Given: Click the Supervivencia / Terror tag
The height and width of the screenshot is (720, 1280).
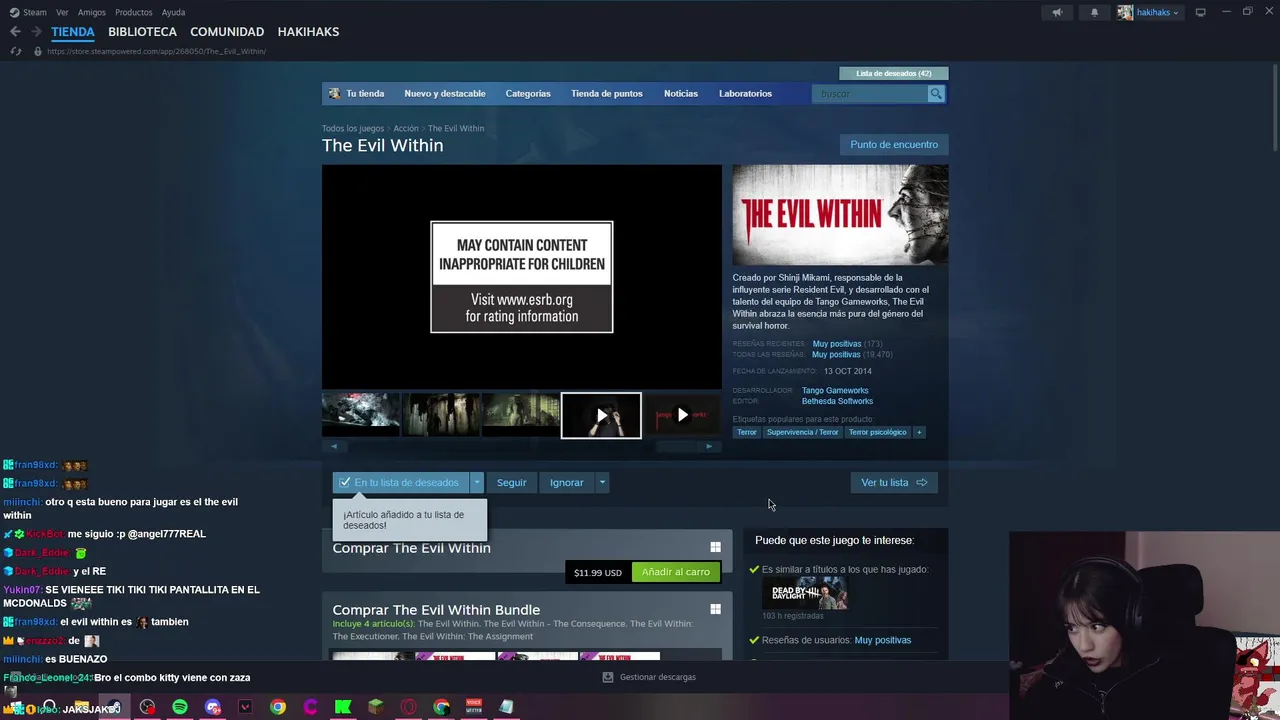Looking at the screenshot, I should (802, 432).
